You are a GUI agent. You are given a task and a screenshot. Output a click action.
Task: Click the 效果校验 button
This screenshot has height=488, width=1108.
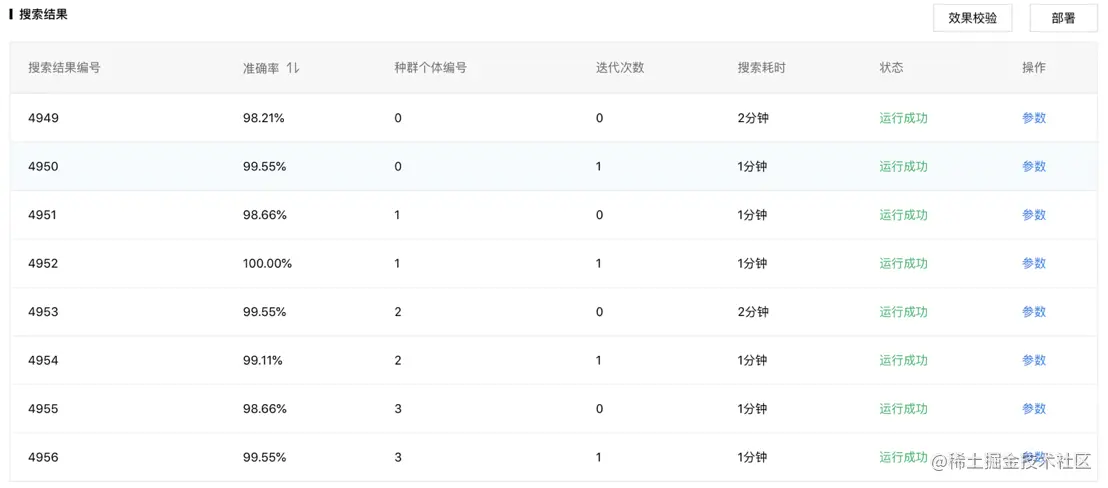972,18
